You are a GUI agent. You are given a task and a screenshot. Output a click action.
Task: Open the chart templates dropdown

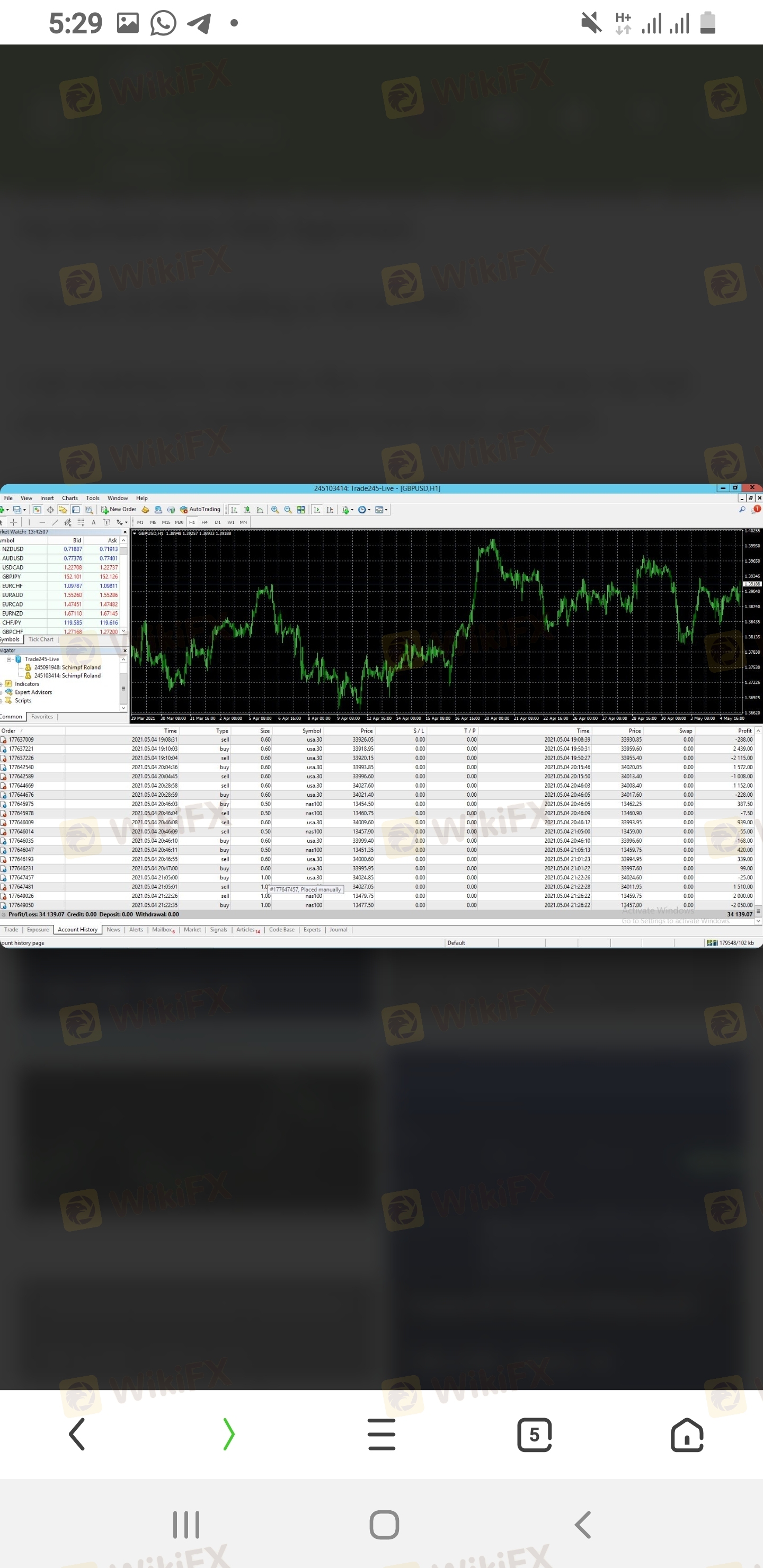(x=380, y=510)
